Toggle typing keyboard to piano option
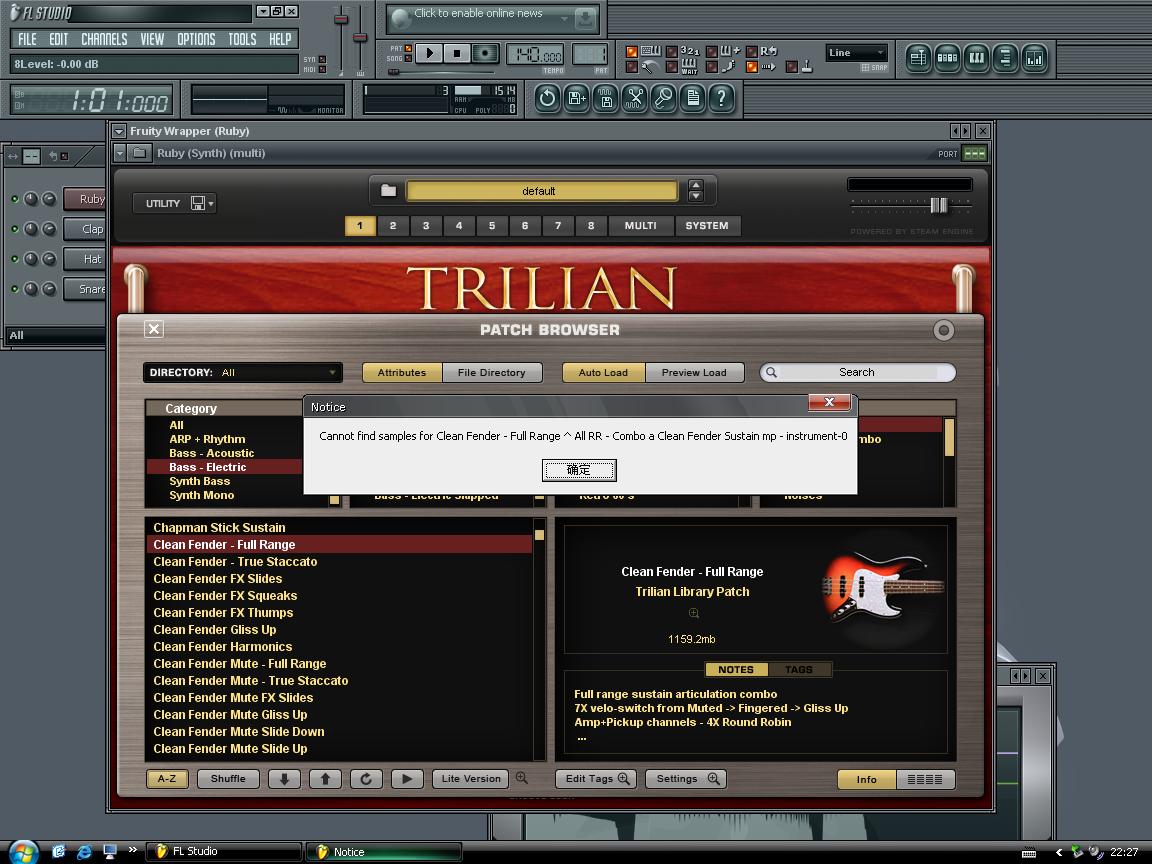This screenshot has height=864, width=1152. [x=631, y=51]
